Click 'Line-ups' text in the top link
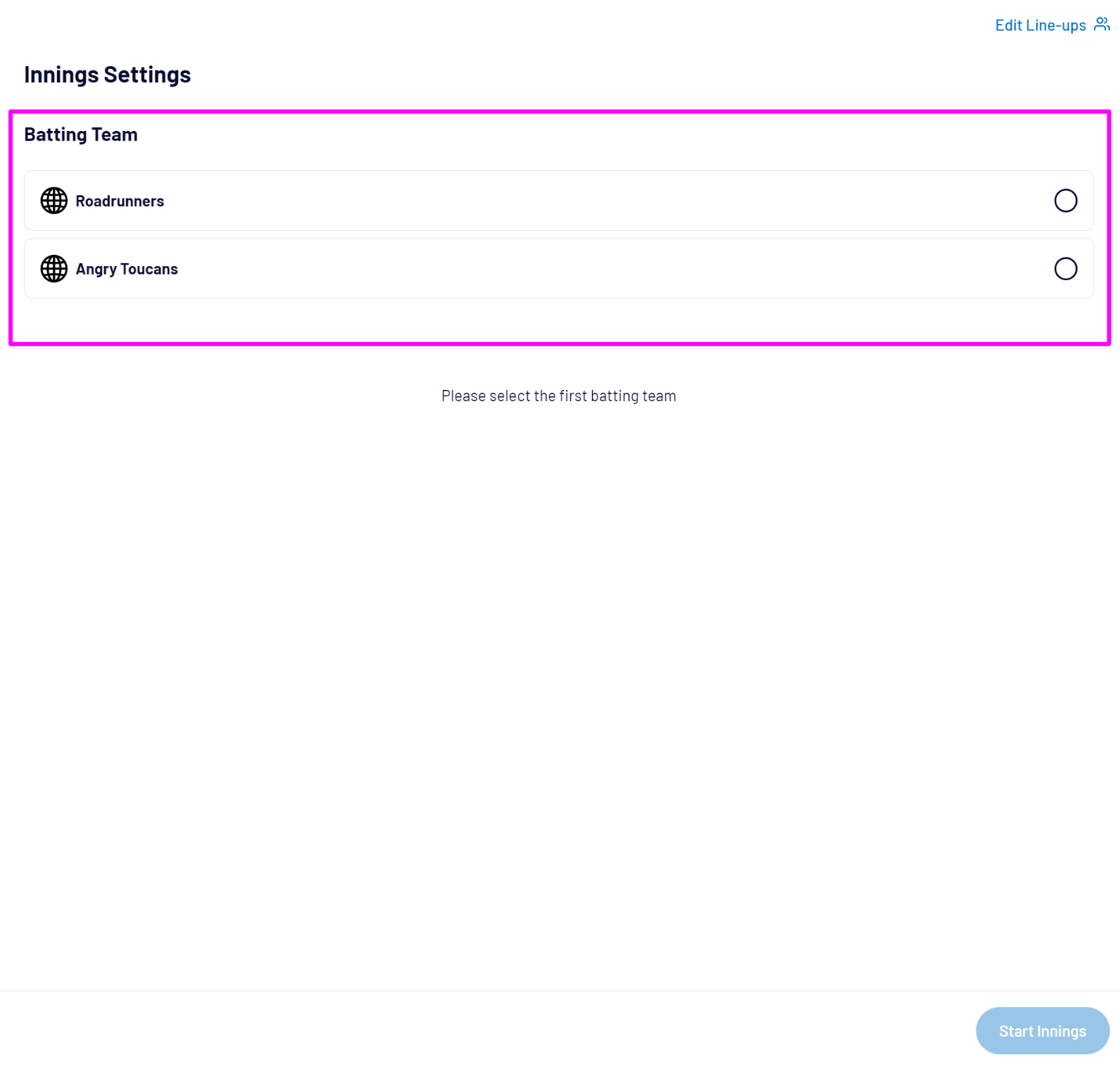Viewport: 1120px width, 1067px height. coord(1055,25)
